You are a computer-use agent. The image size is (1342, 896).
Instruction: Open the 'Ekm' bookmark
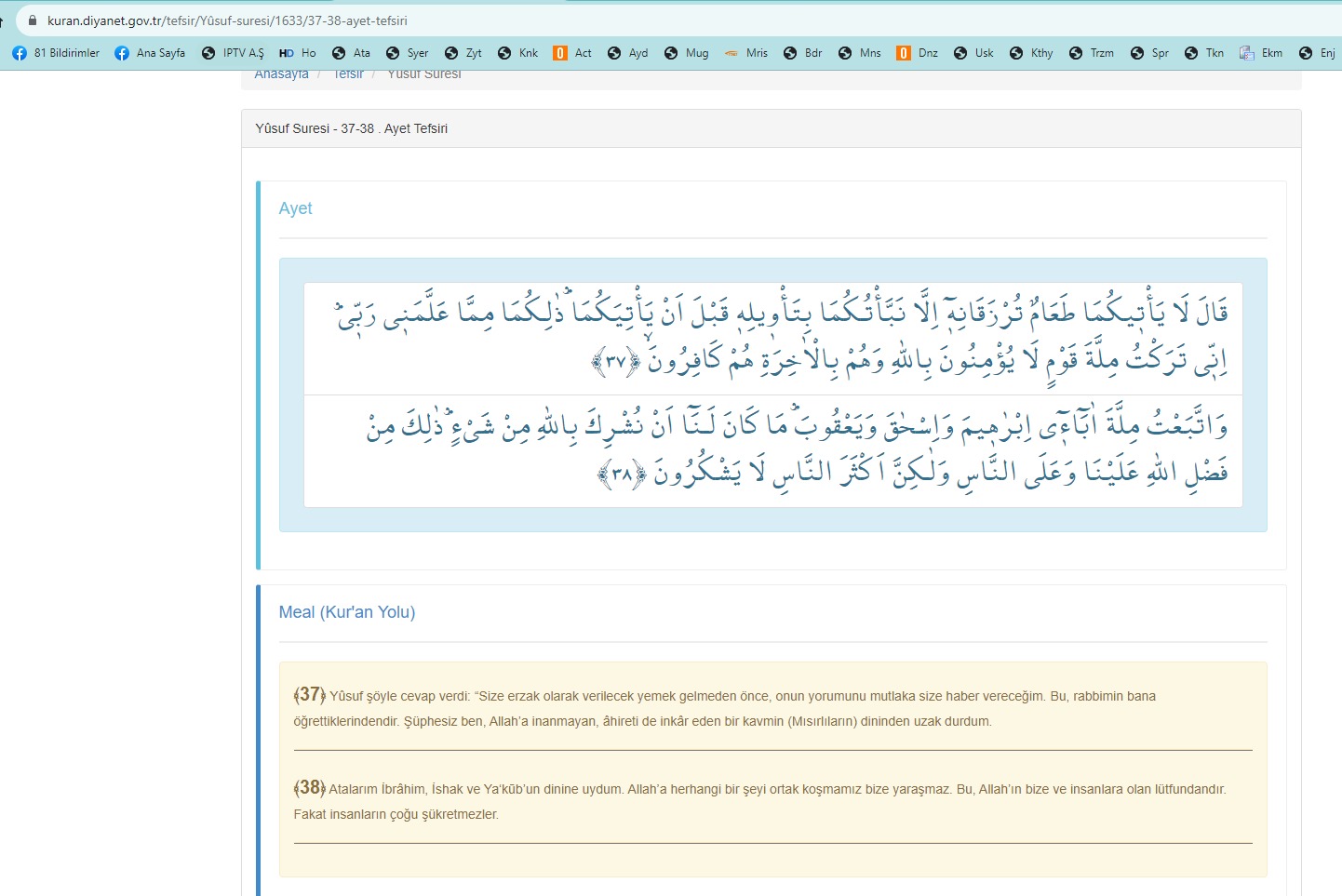tap(1261, 53)
